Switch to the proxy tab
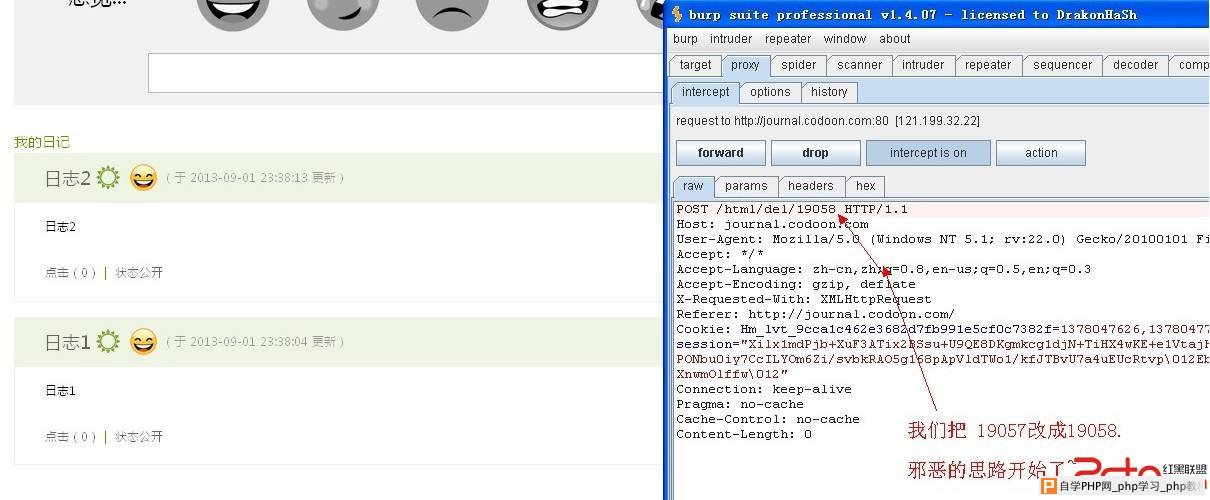Viewport: 1210px width, 500px height. click(745, 65)
